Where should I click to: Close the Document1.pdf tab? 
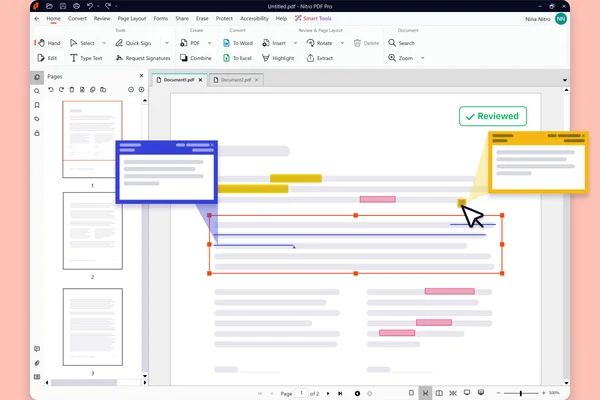click(201, 80)
